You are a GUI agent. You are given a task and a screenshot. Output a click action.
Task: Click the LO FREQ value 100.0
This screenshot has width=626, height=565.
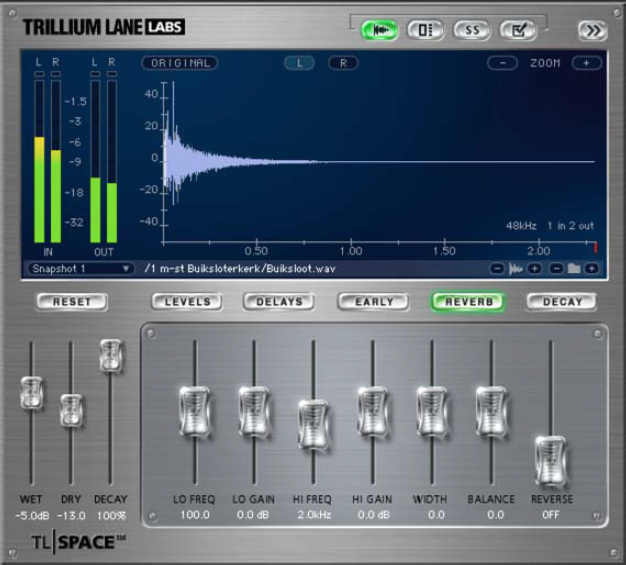pos(195,515)
